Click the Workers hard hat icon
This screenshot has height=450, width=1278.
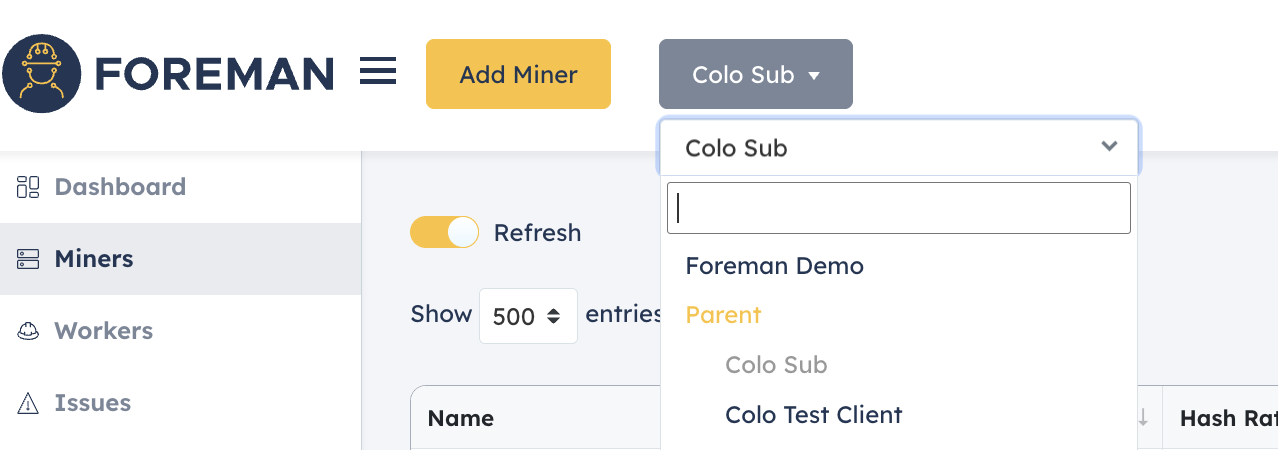point(28,331)
